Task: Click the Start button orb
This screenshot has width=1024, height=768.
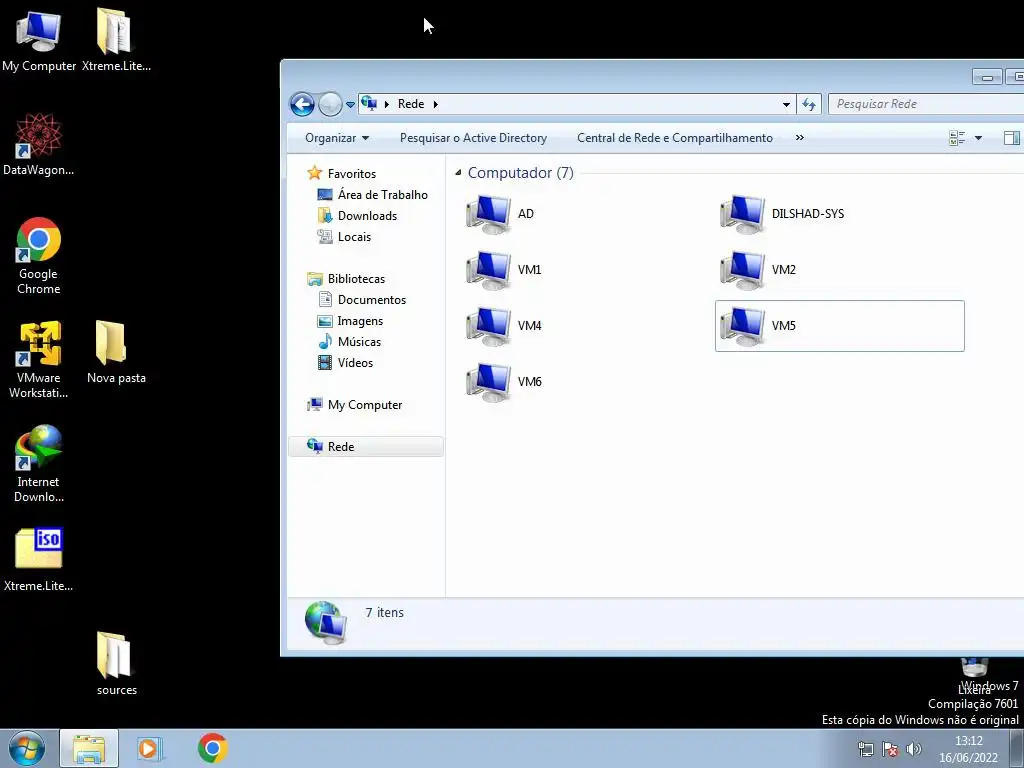Action: (27, 748)
